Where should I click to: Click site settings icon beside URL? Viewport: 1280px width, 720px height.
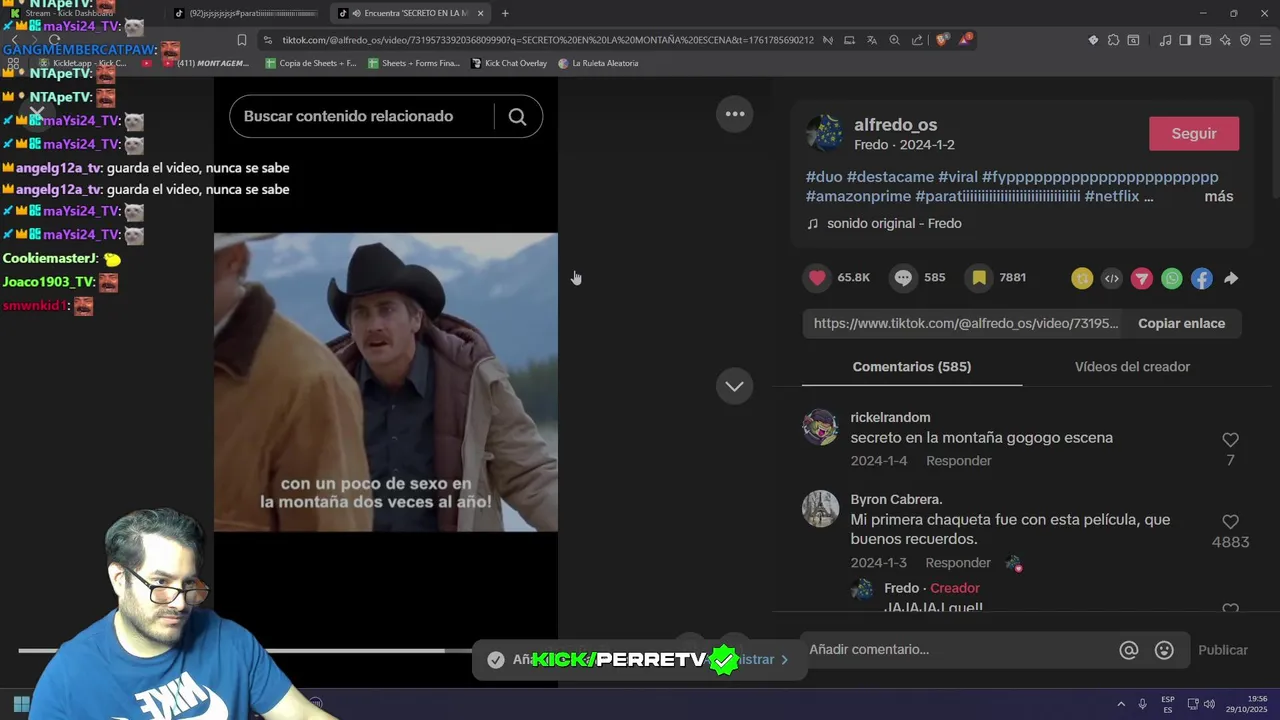[x=267, y=40]
